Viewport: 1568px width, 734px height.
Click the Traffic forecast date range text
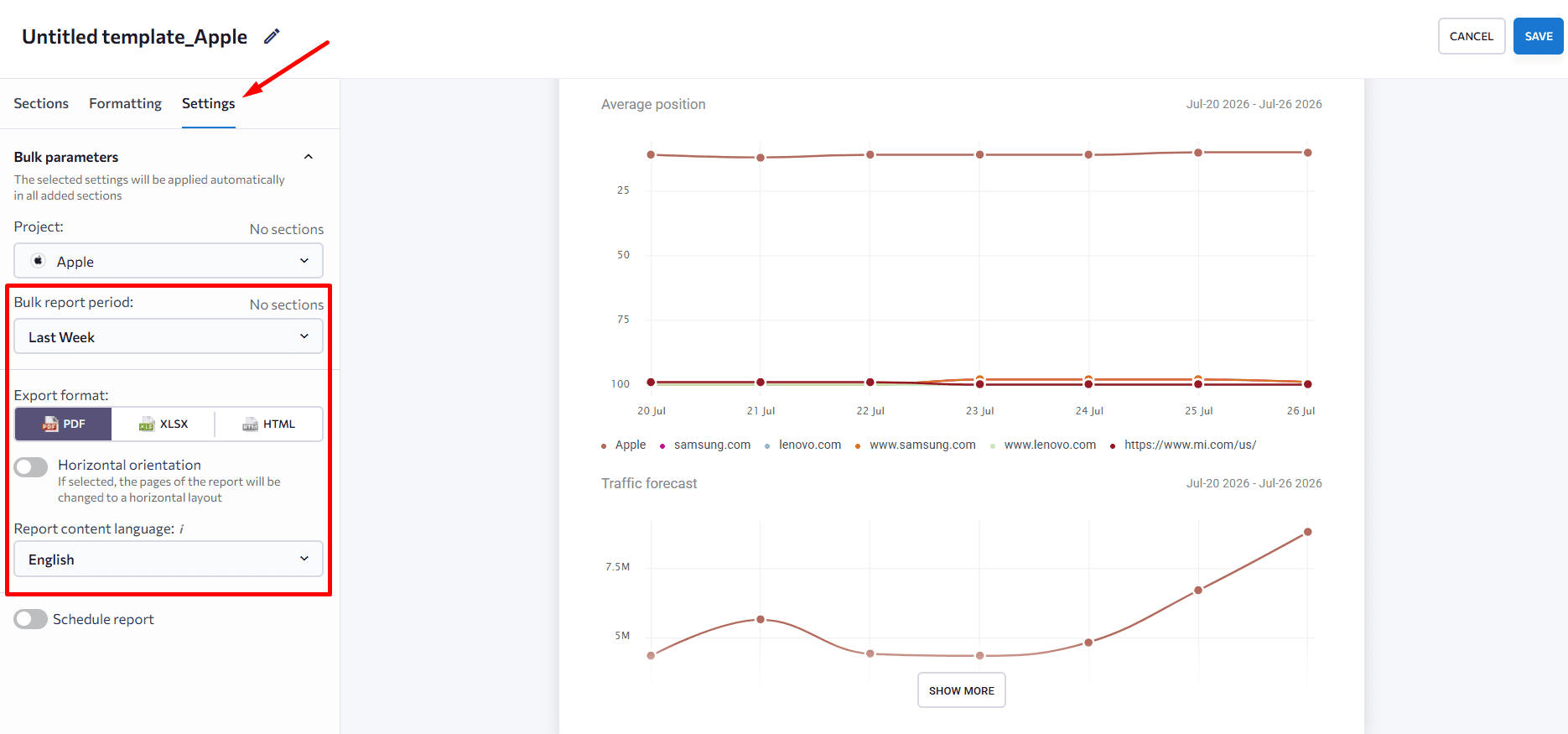tap(1254, 483)
